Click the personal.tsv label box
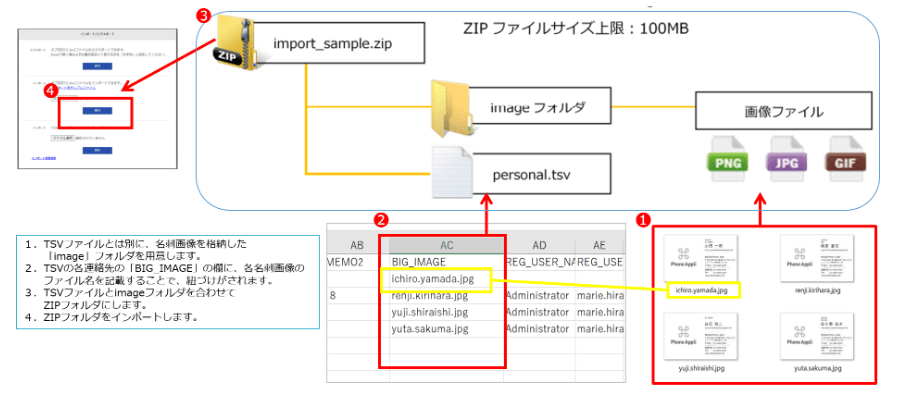The image size is (922, 397). pyautogui.click(x=540, y=175)
